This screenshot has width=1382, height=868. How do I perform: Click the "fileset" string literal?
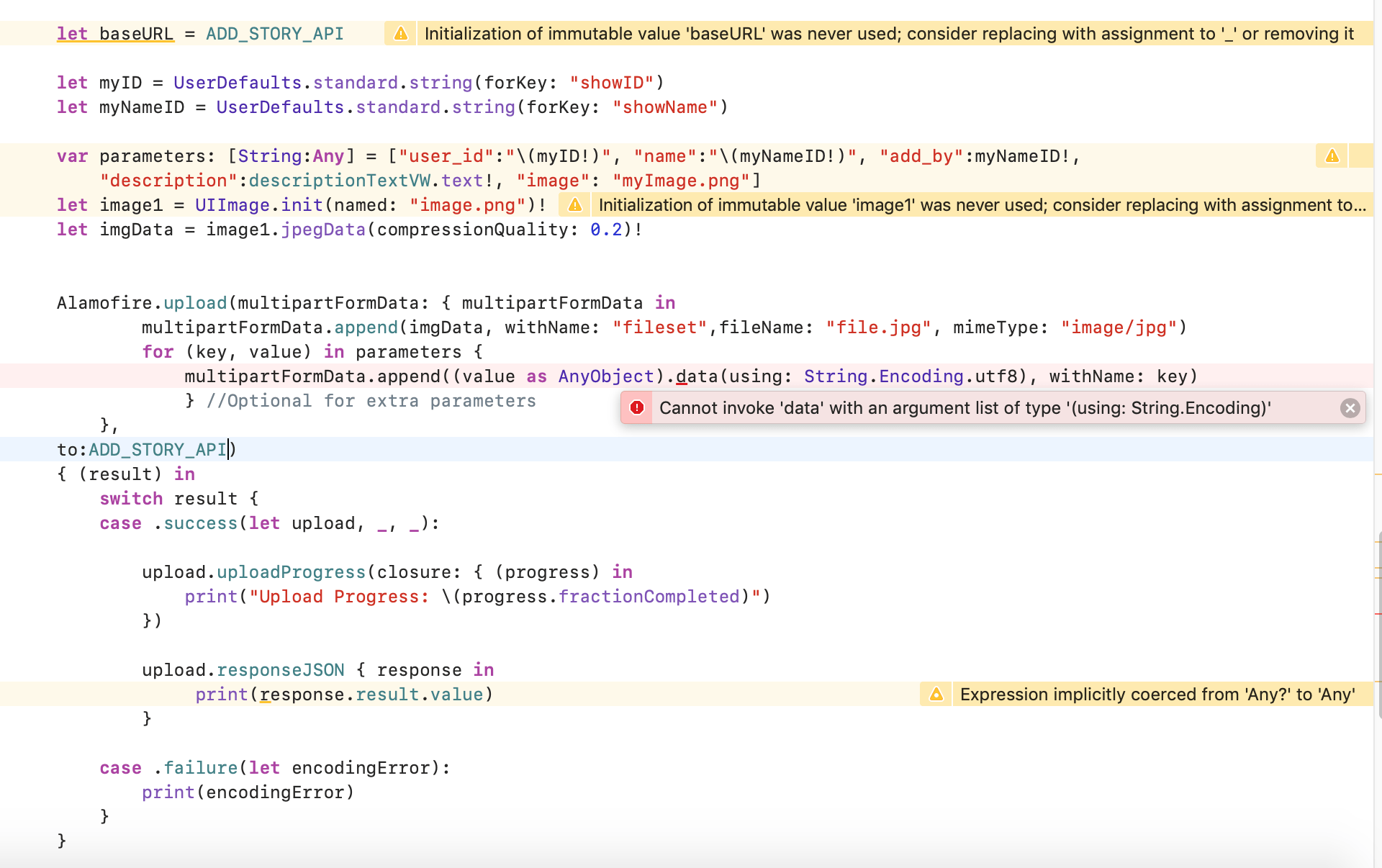tap(660, 327)
